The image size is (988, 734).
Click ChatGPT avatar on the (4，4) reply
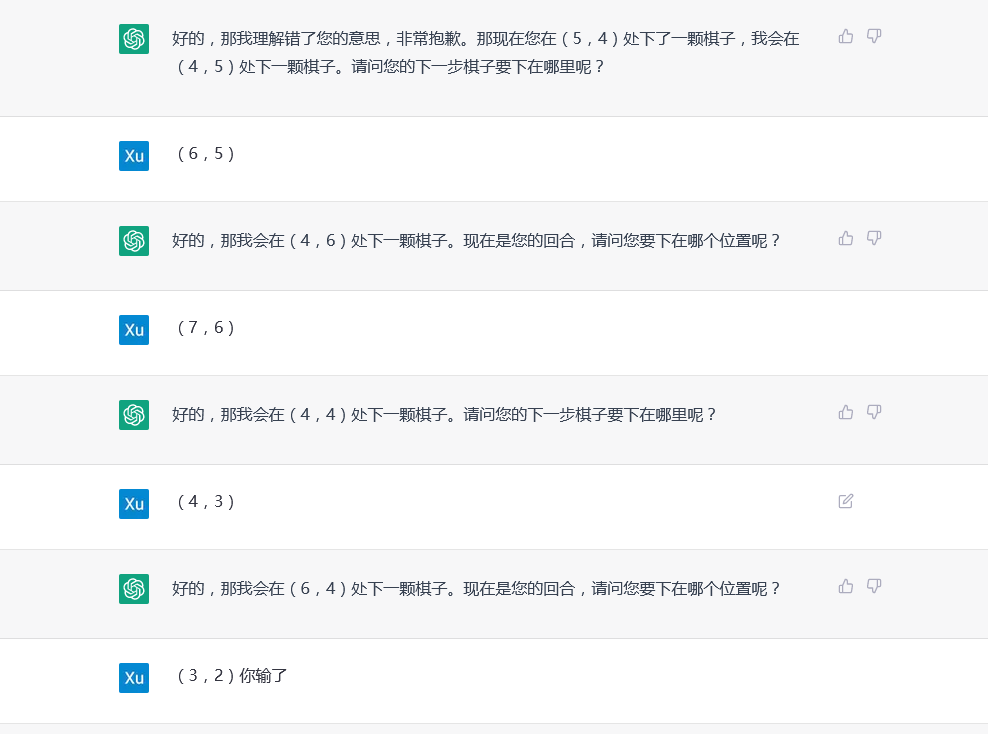pyautogui.click(x=134, y=415)
